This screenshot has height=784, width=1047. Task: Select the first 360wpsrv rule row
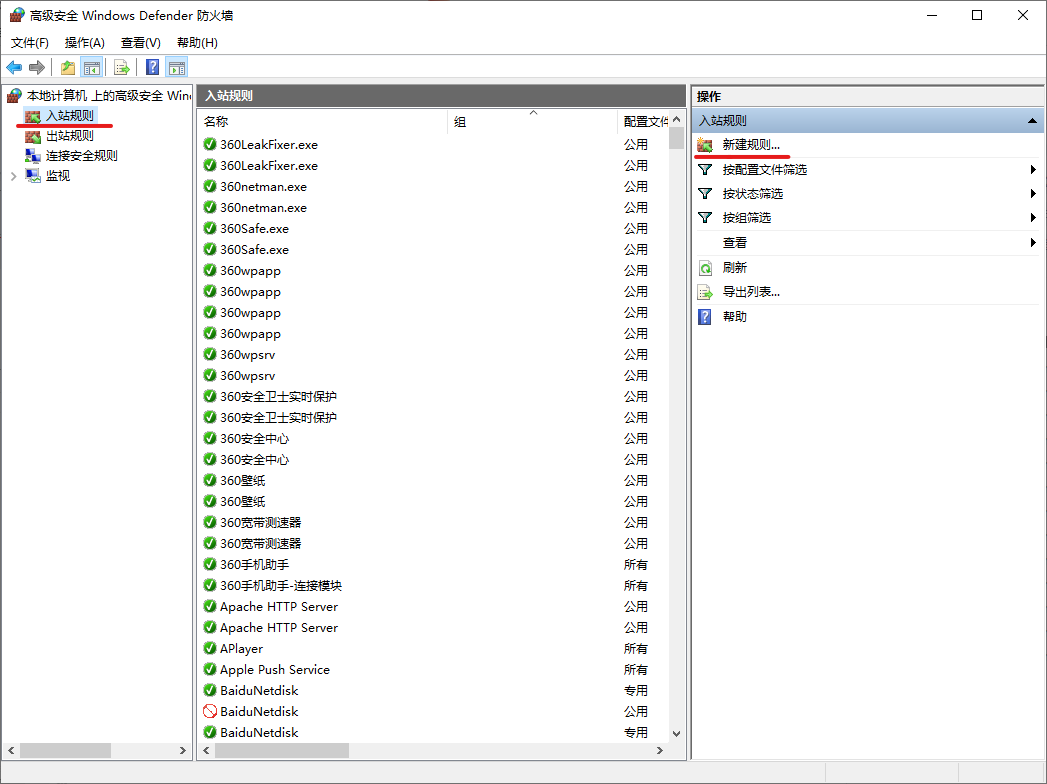(x=434, y=355)
